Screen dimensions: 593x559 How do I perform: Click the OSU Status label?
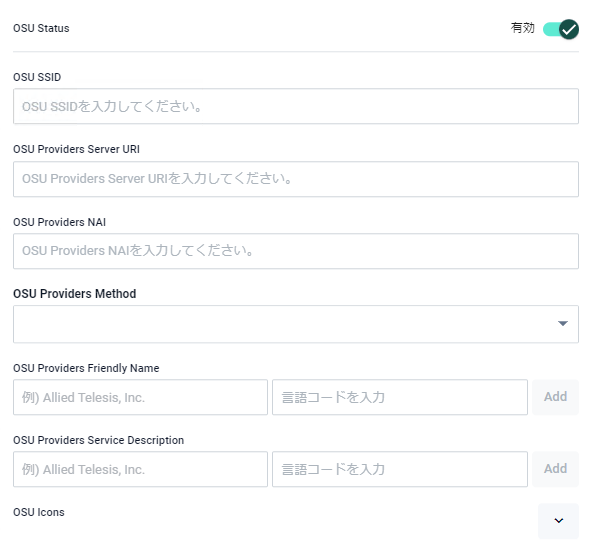tap(41, 28)
